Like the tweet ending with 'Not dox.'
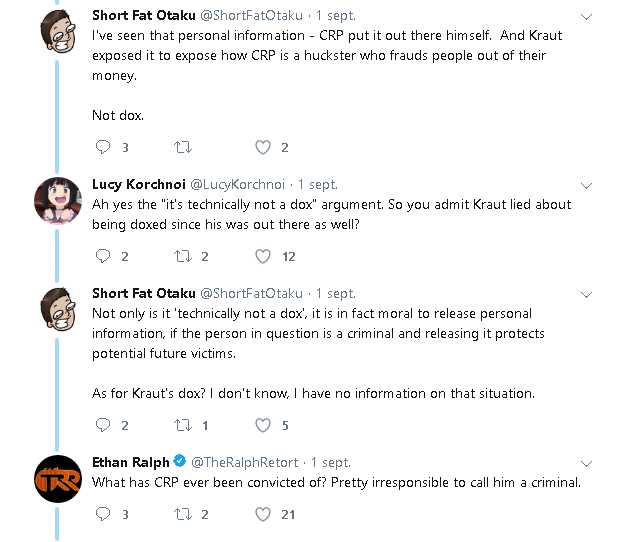 pos(263,147)
